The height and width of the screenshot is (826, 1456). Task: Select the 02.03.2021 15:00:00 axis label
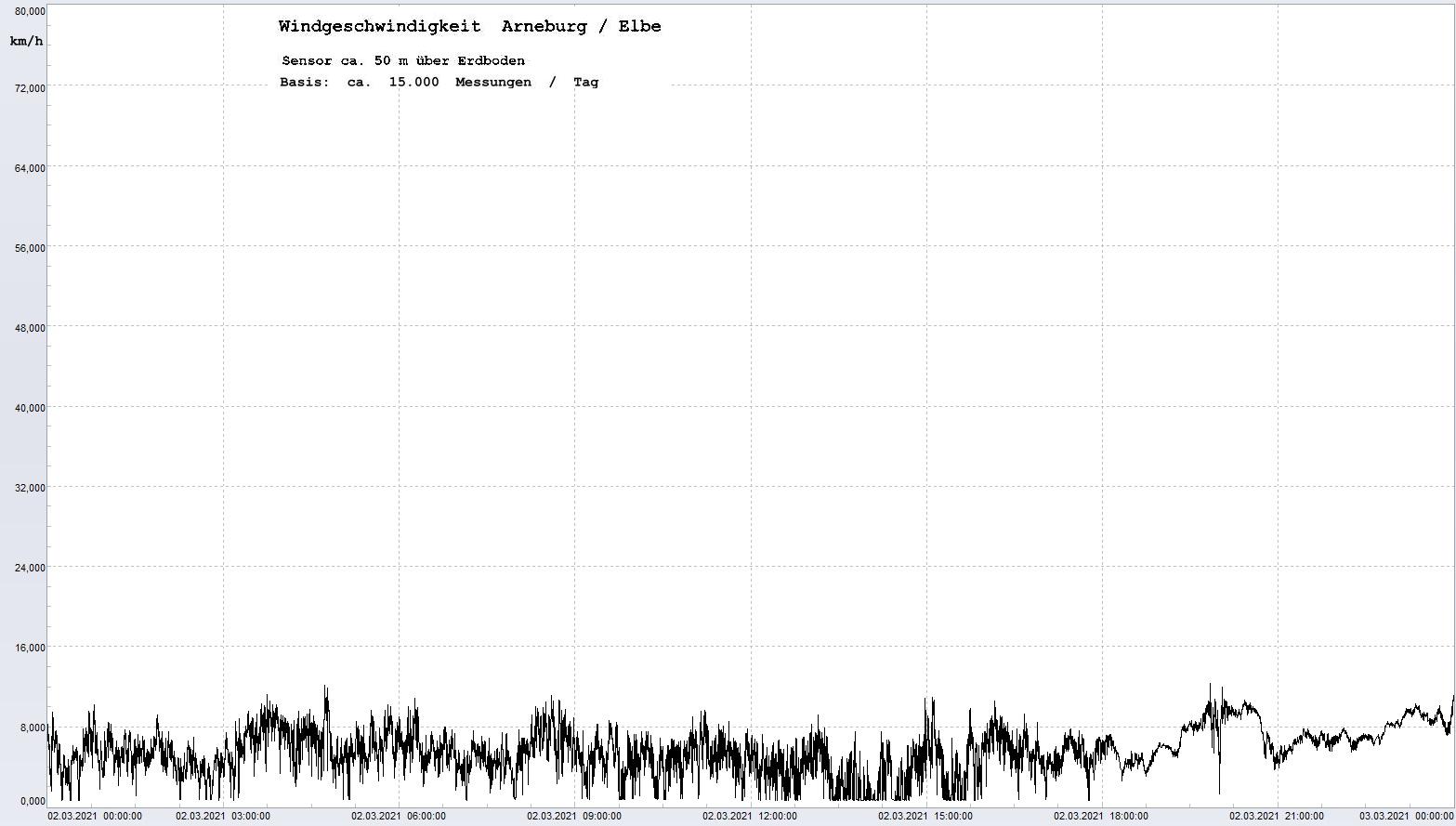pos(925,817)
